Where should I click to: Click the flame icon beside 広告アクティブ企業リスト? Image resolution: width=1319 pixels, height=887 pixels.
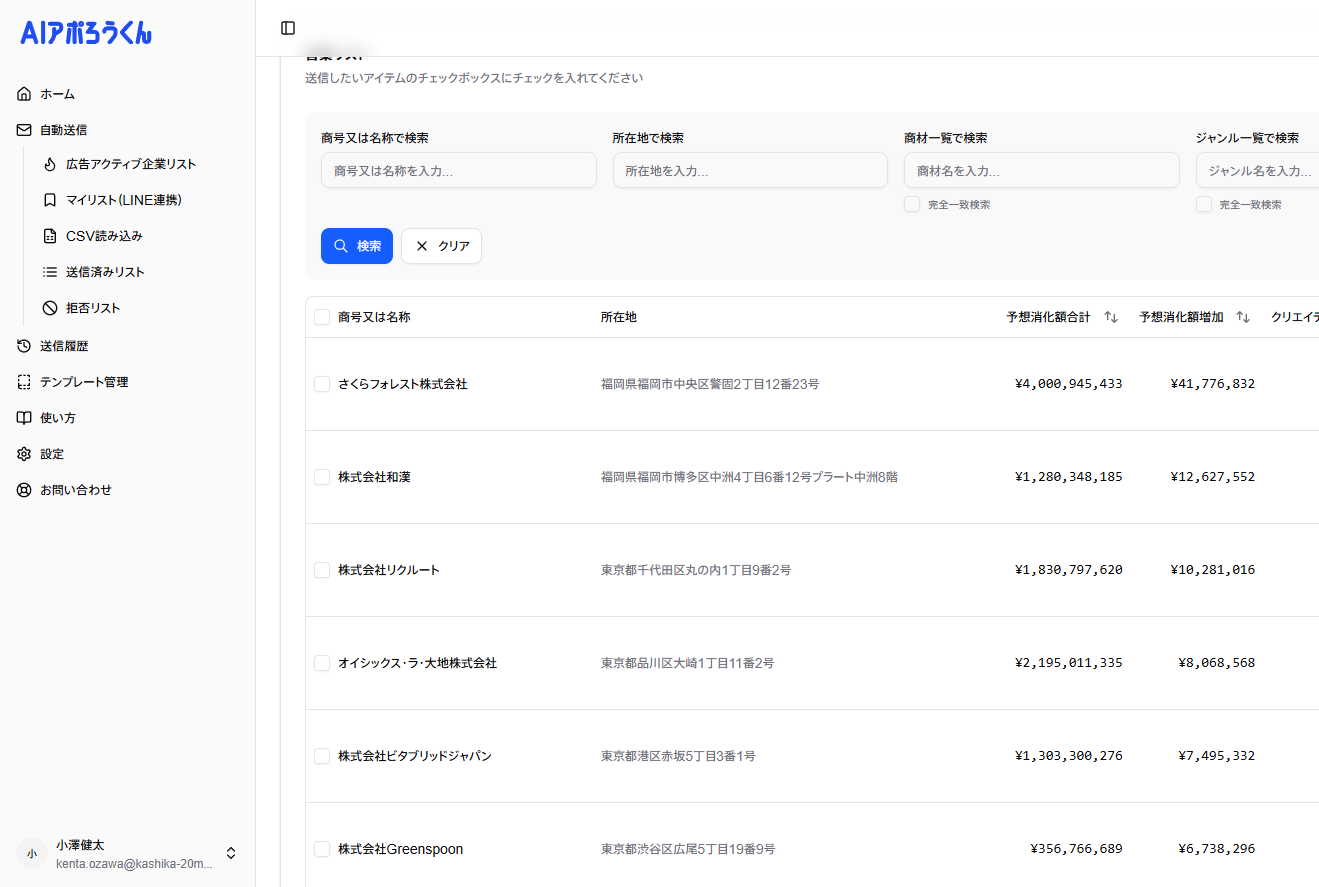(49, 164)
